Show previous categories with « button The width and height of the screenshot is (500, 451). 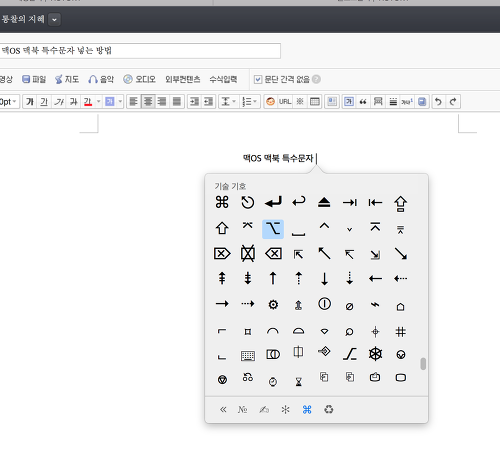pos(223,409)
